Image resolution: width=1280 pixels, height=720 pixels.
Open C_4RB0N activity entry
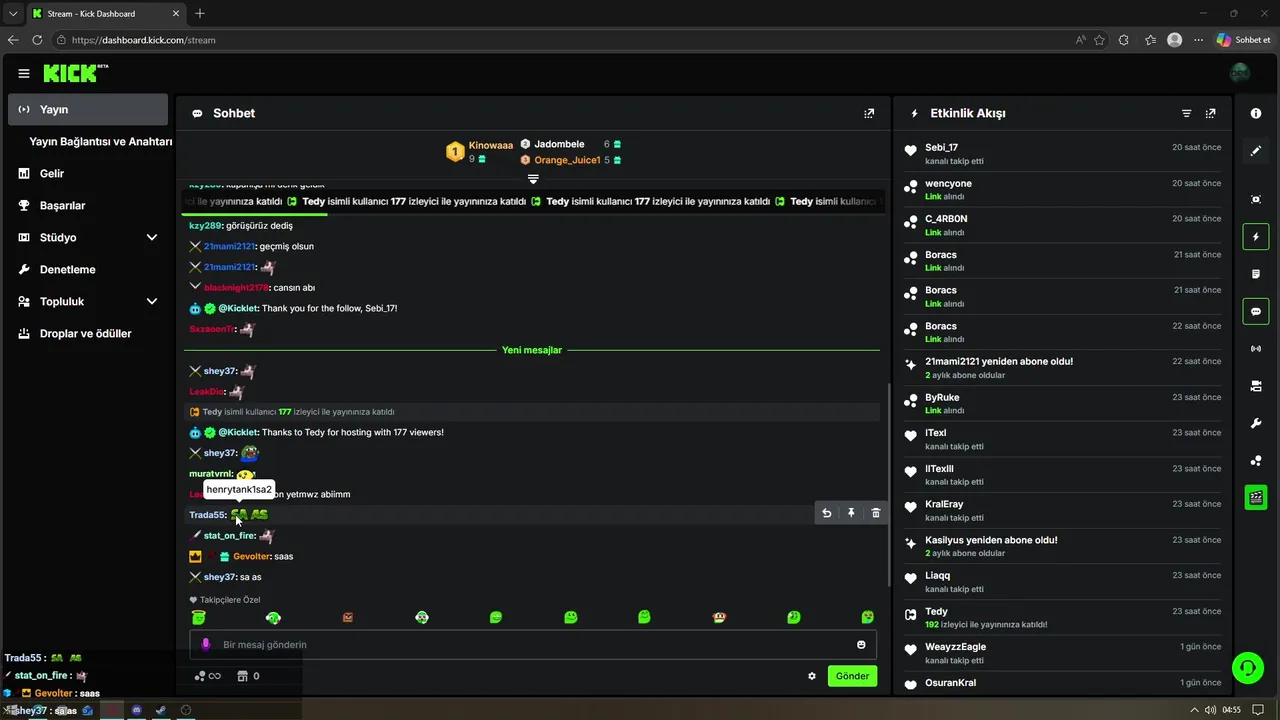point(1063,225)
